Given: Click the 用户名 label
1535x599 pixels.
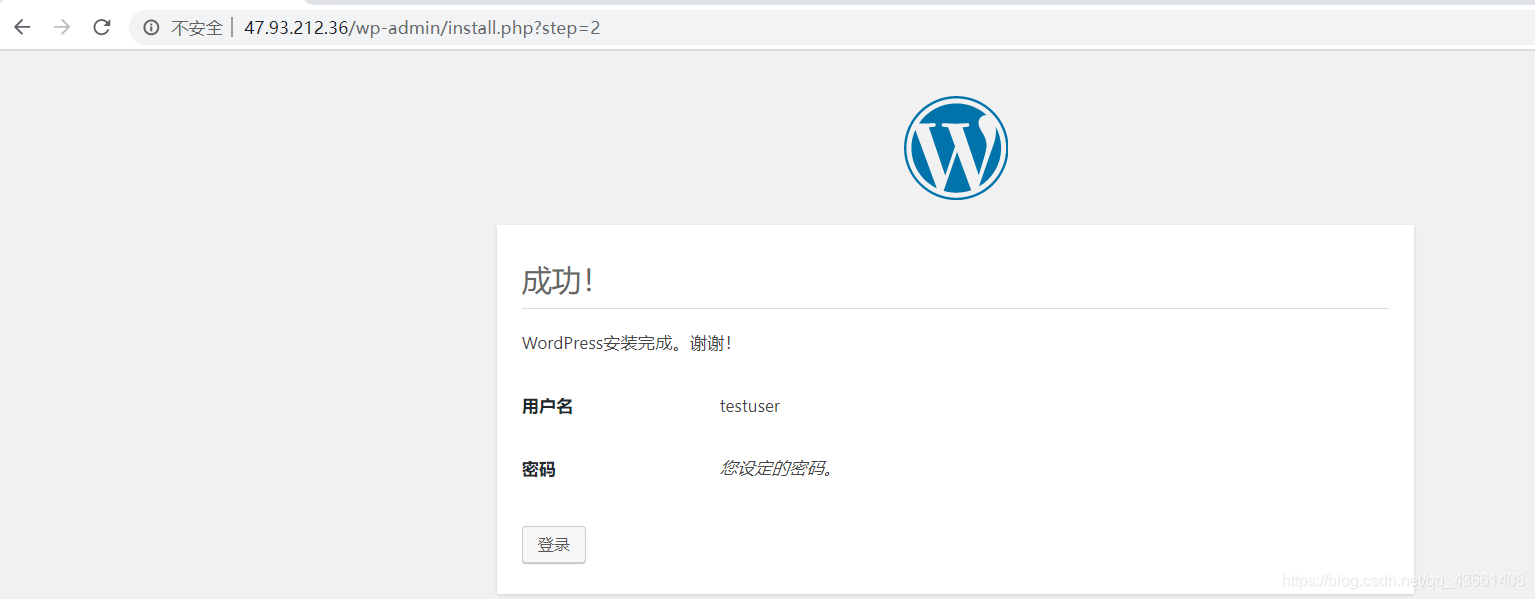Looking at the screenshot, I should (x=548, y=406).
